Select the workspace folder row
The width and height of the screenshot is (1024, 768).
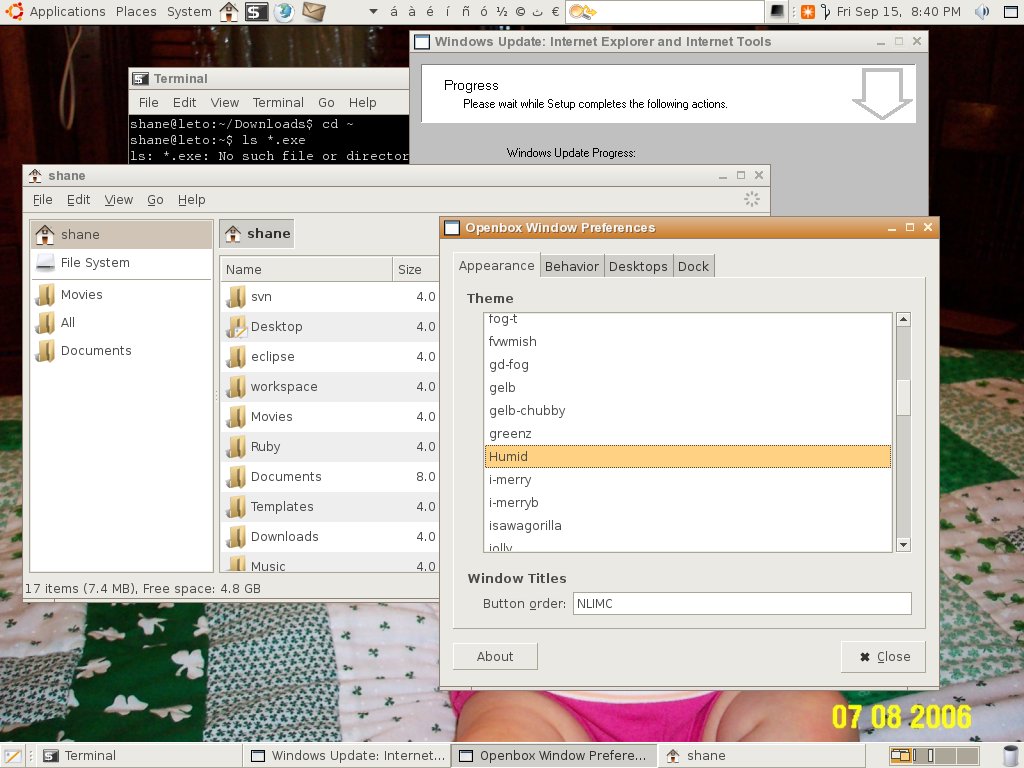[330, 387]
